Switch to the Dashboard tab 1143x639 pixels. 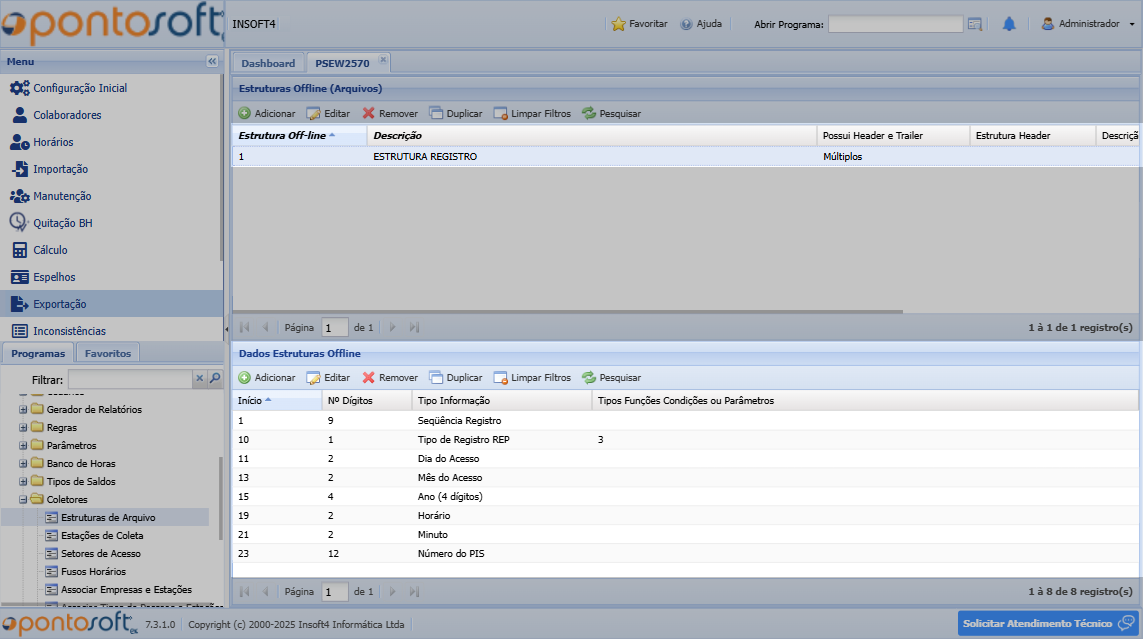268,63
